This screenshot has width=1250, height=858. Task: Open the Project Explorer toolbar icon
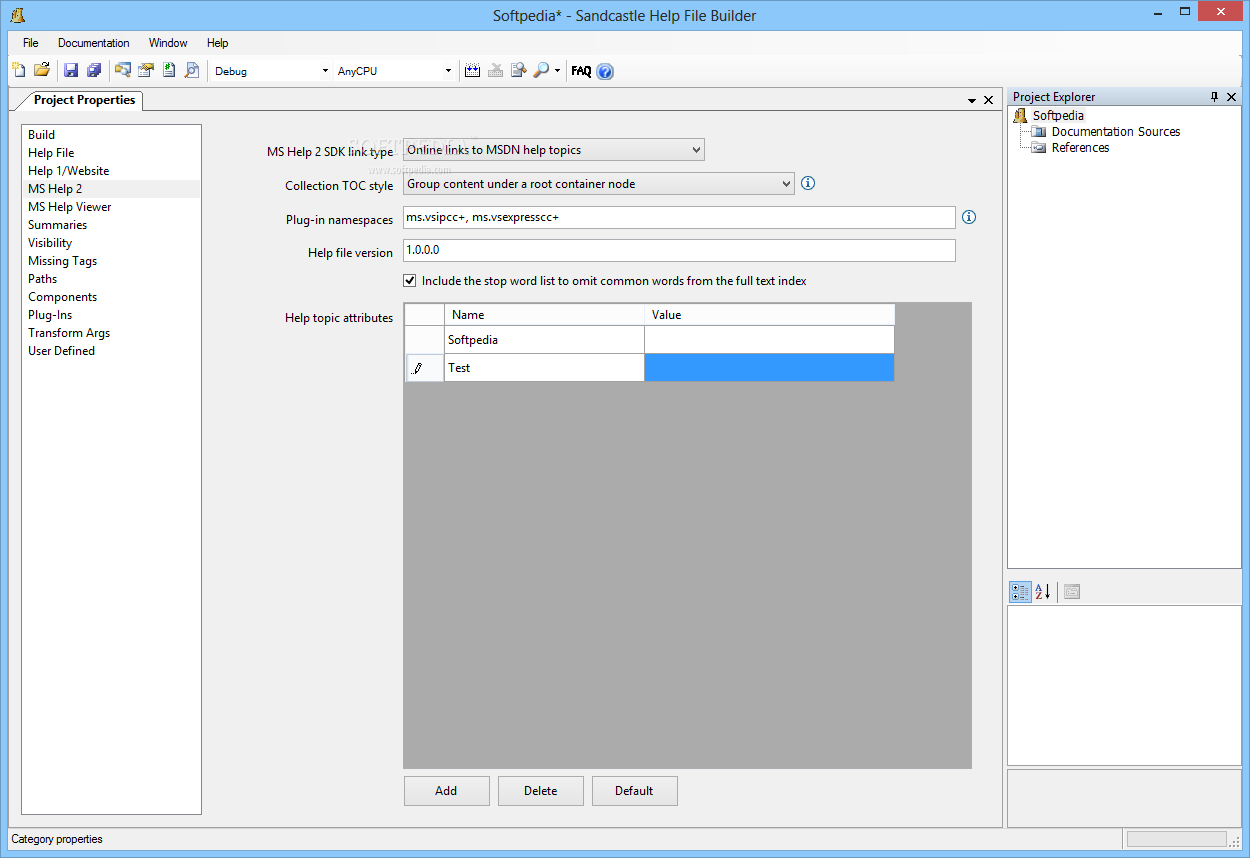click(x=123, y=70)
